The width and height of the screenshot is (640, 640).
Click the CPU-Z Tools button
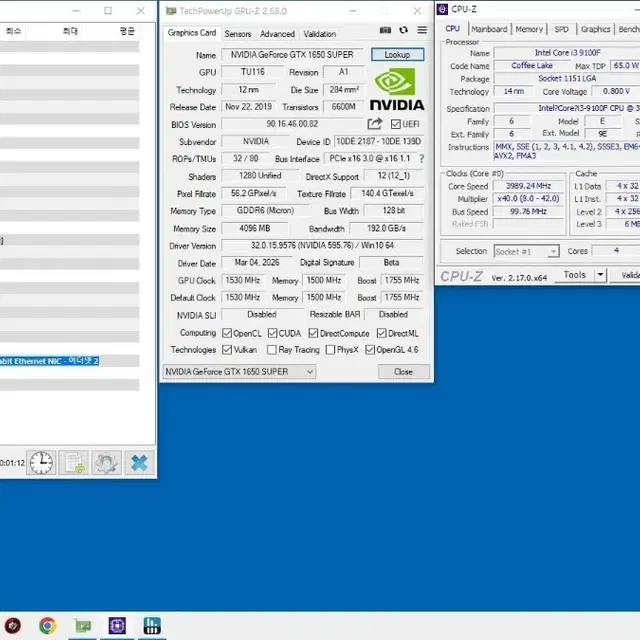click(x=575, y=275)
